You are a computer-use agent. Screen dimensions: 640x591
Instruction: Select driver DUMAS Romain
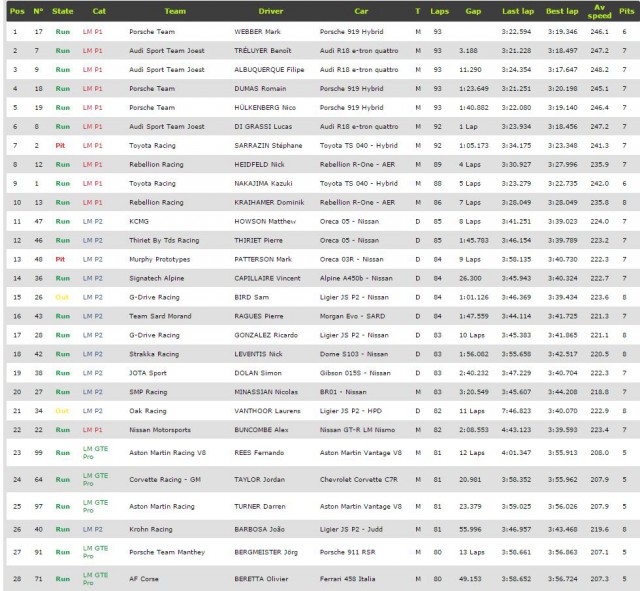click(260, 89)
